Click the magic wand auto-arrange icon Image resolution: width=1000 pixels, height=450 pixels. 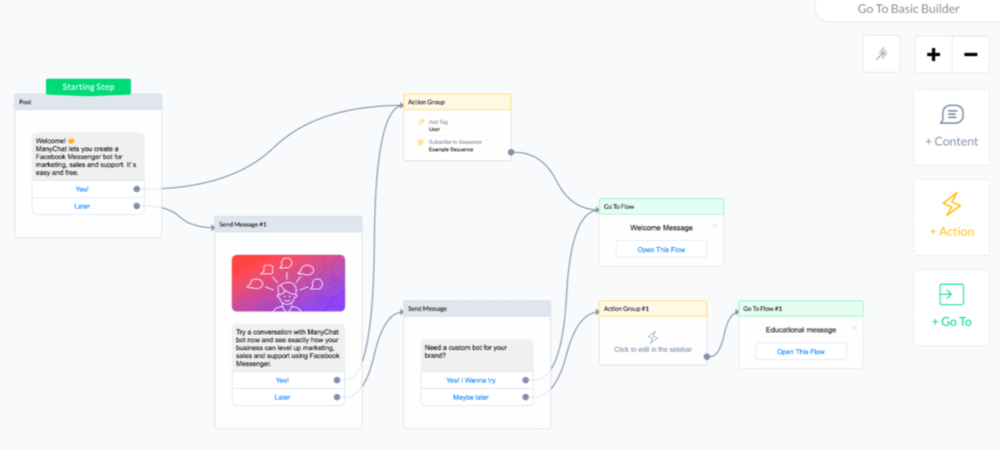(x=882, y=54)
